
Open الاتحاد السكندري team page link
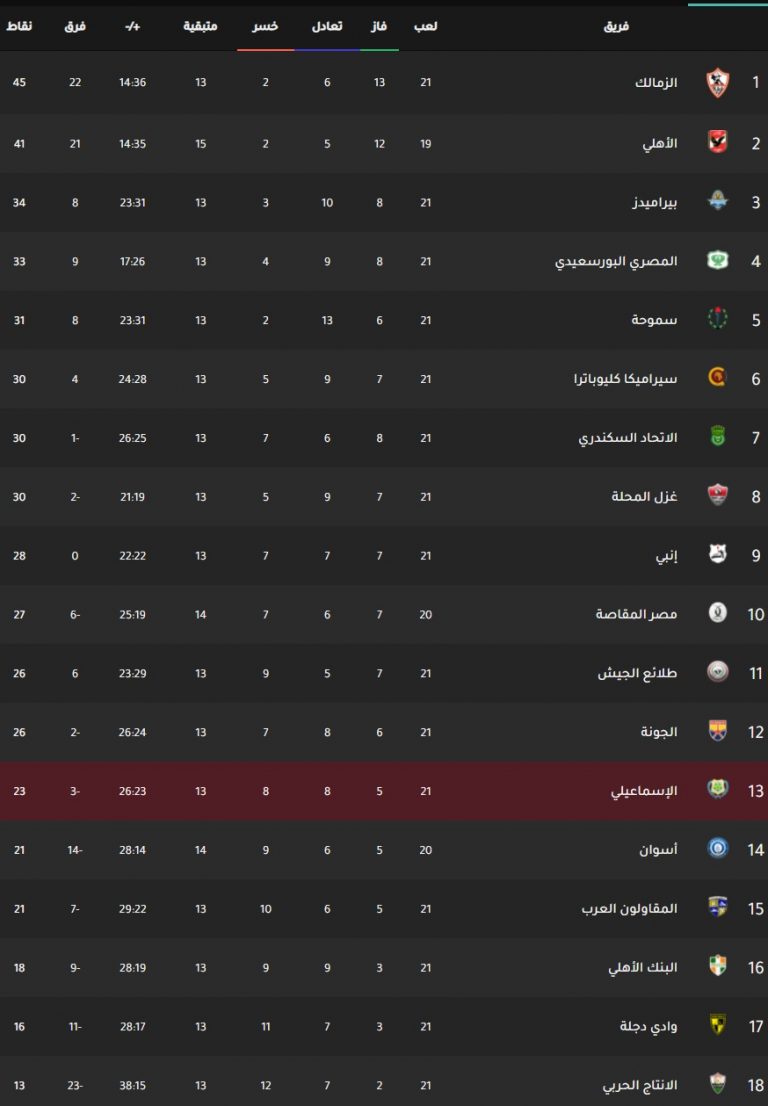tap(628, 438)
